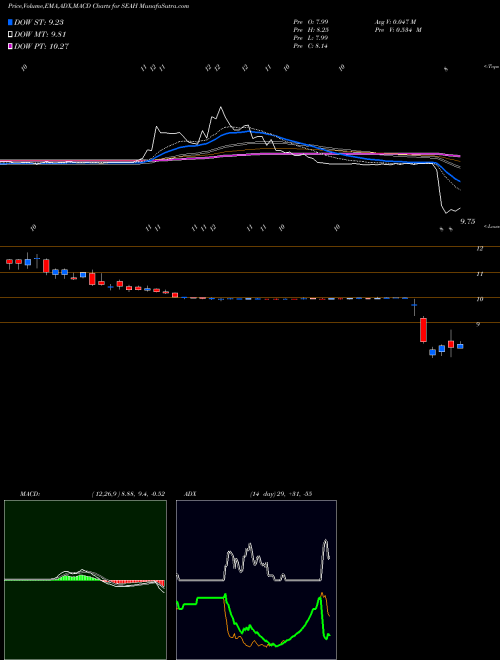Click the 'Pre V: 0.334 M' value

398,30
